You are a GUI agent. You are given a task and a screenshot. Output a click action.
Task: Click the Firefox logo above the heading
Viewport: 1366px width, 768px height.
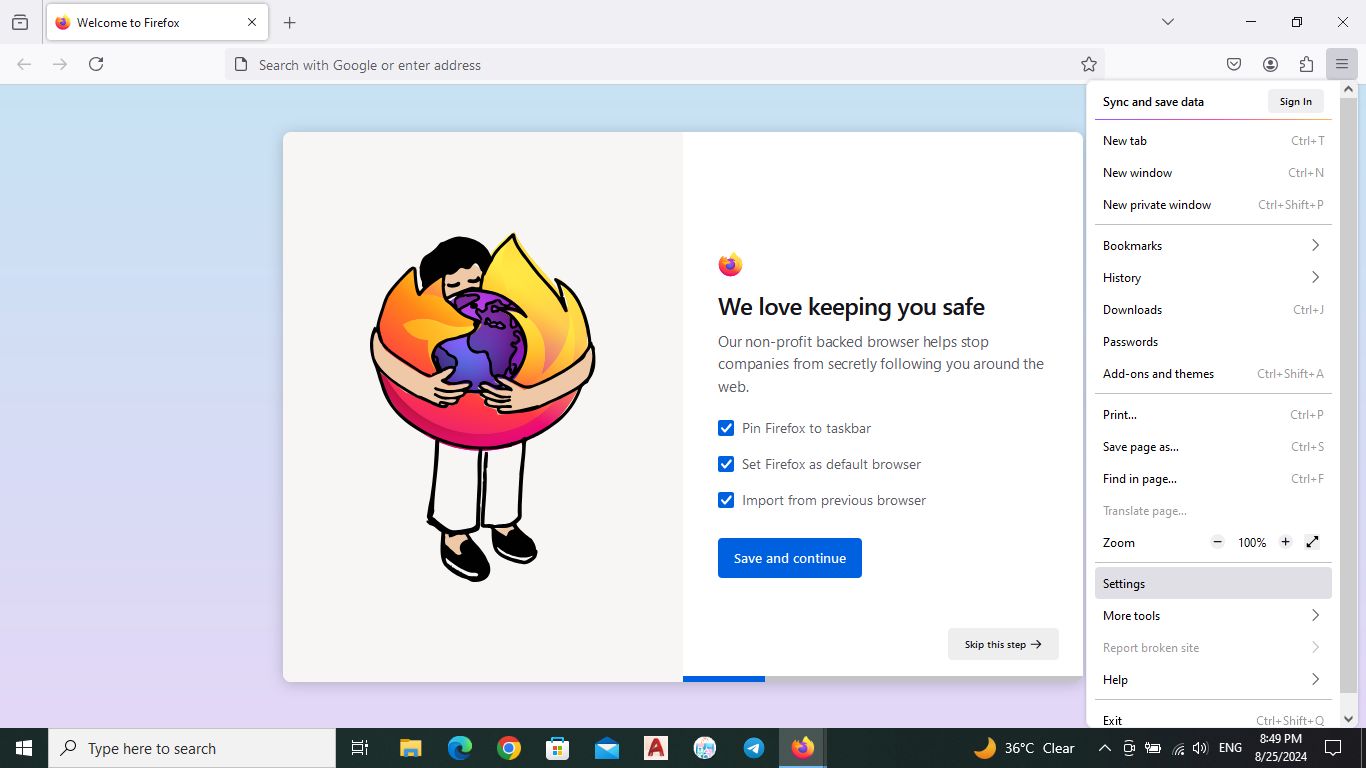pyautogui.click(x=730, y=264)
